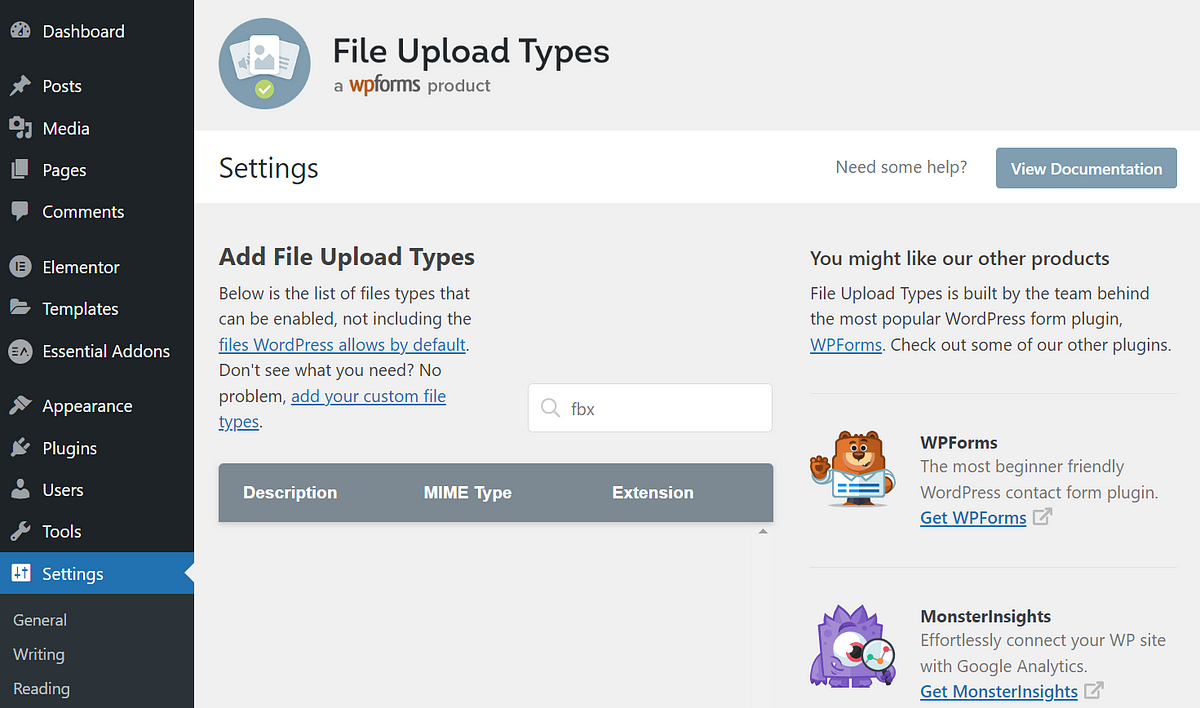Open Templates in the sidebar
Viewport: 1200px width, 708px height.
97,309
